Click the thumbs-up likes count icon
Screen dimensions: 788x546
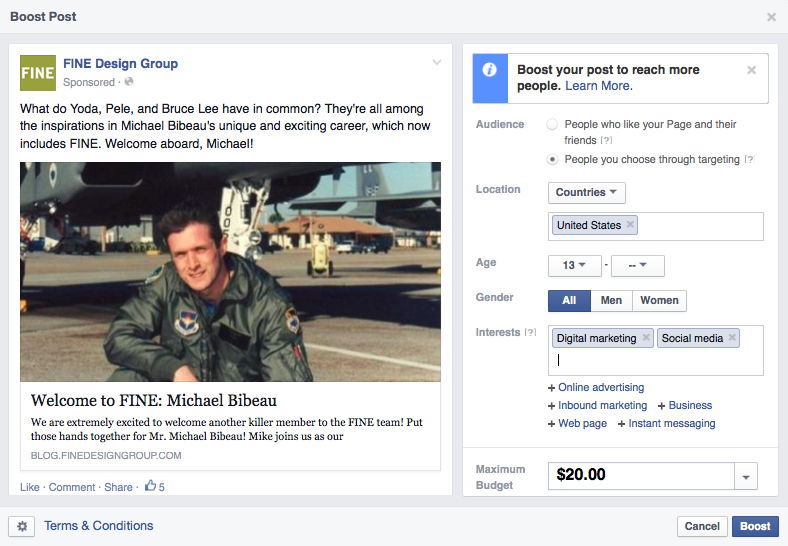pos(150,485)
